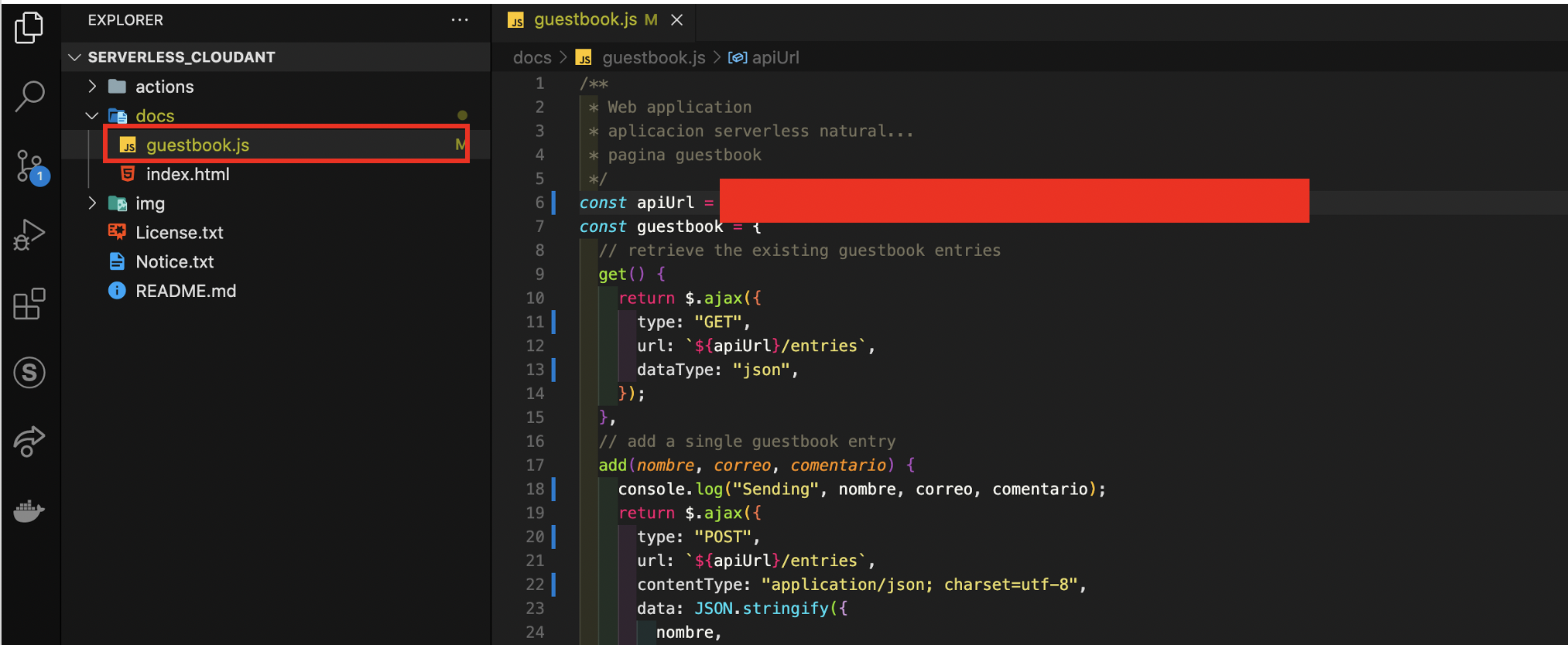This screenshot has width=1568, height=645.
Task: Collapse the docs folder chevron
Action: pyautogui.click(x=92, y=115)
